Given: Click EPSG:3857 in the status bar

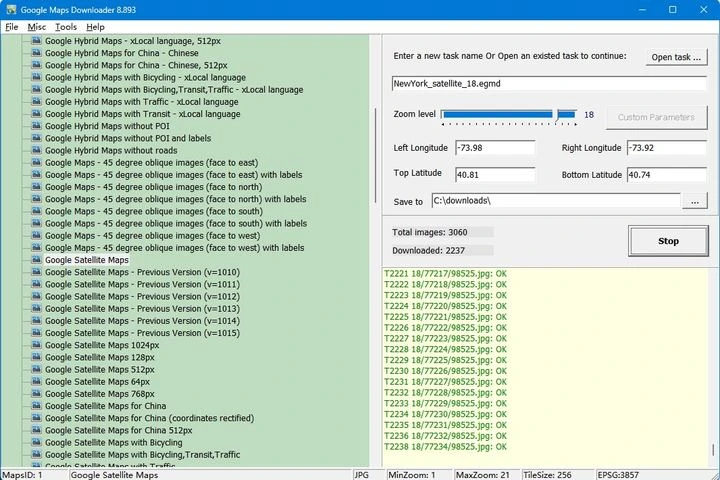Looking at the screenshot, I should (618, 475).
